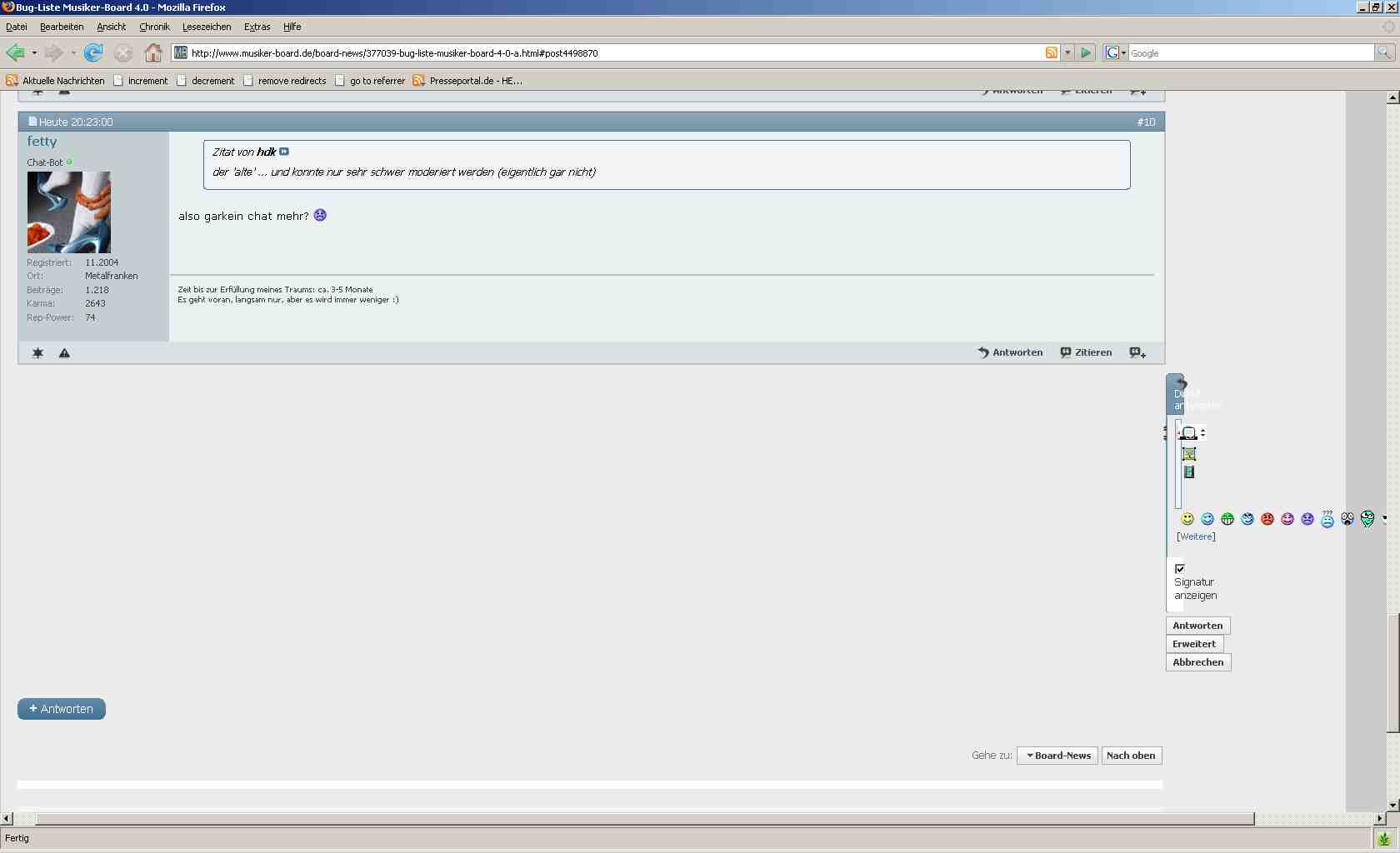Click fetty's avatar image
Viewport: 1400px width, 853px height.
(69, 212)
